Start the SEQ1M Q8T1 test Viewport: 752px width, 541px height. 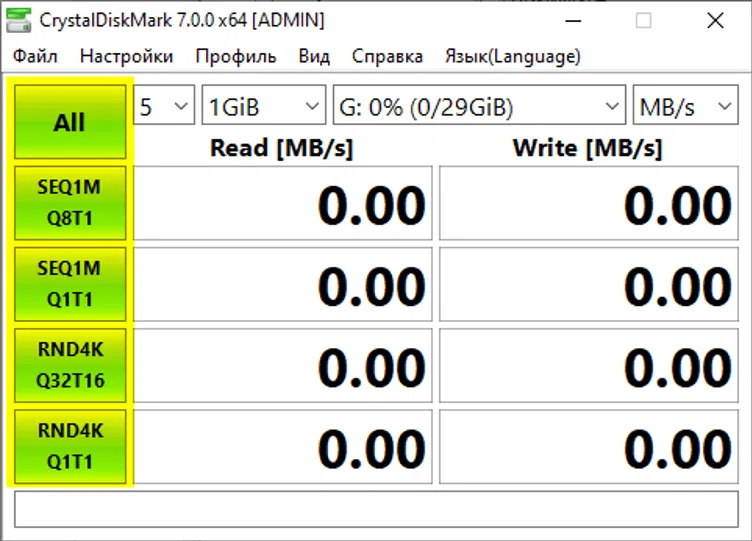pos(70,203)
